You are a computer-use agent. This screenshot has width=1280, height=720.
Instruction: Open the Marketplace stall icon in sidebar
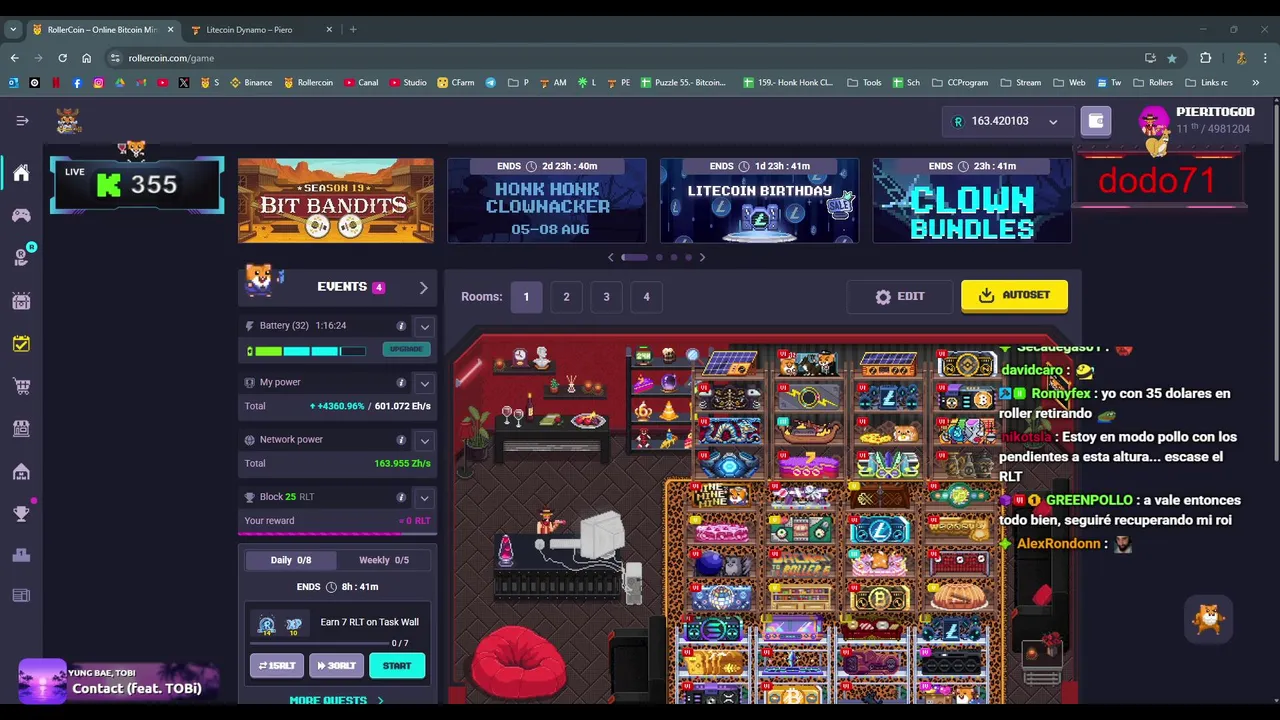click(21, 428)
